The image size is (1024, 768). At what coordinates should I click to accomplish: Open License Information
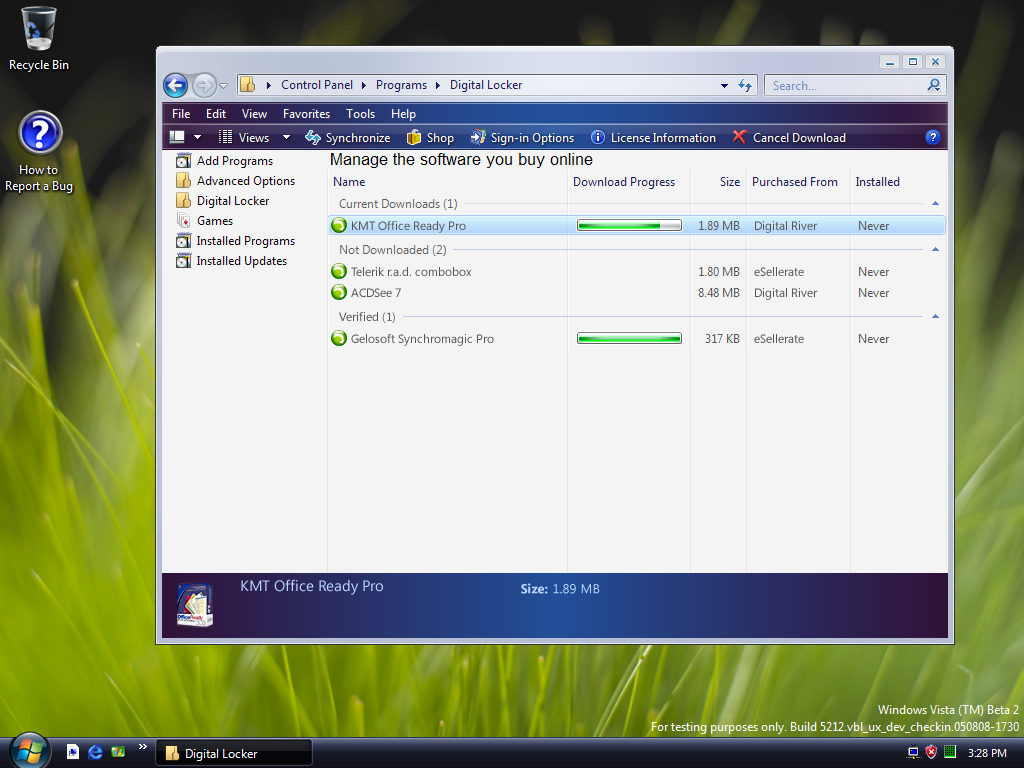click(652, 138)
